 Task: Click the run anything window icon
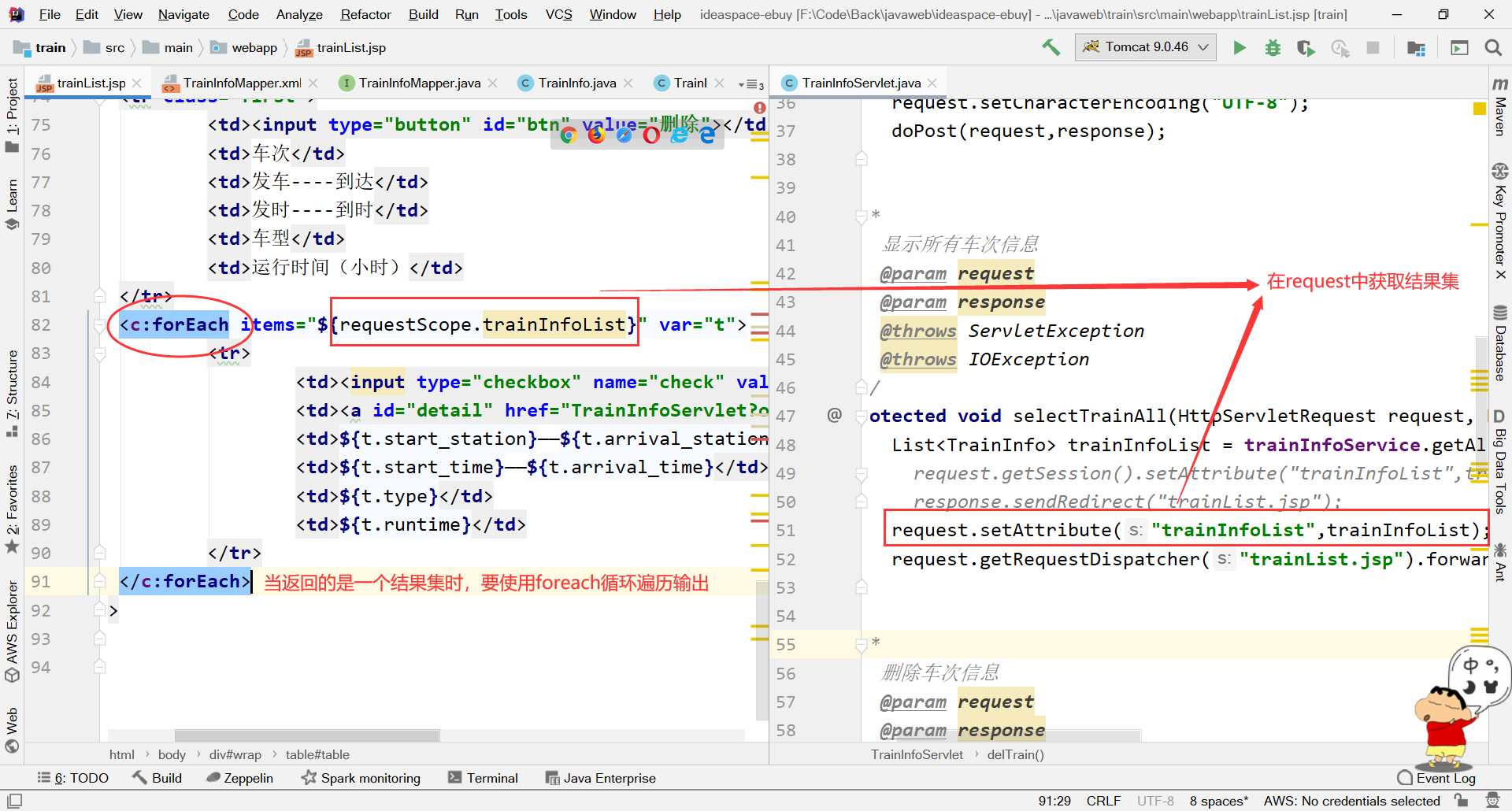(x=1459, y=48)
